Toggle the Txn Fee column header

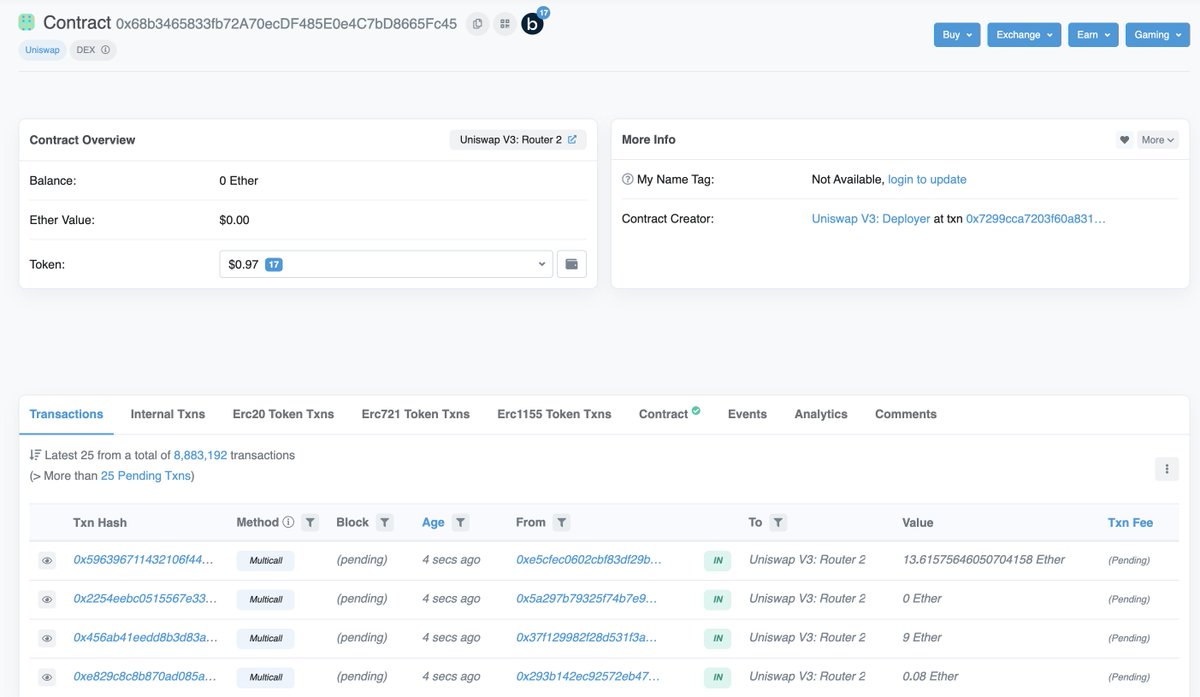coord(1130,523)
